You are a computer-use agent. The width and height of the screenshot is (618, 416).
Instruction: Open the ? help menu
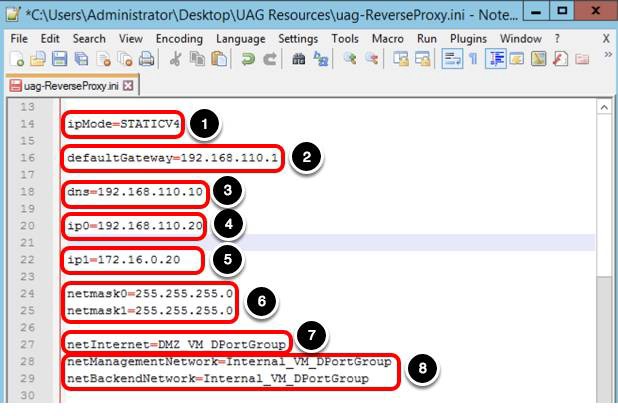(557, 39)
